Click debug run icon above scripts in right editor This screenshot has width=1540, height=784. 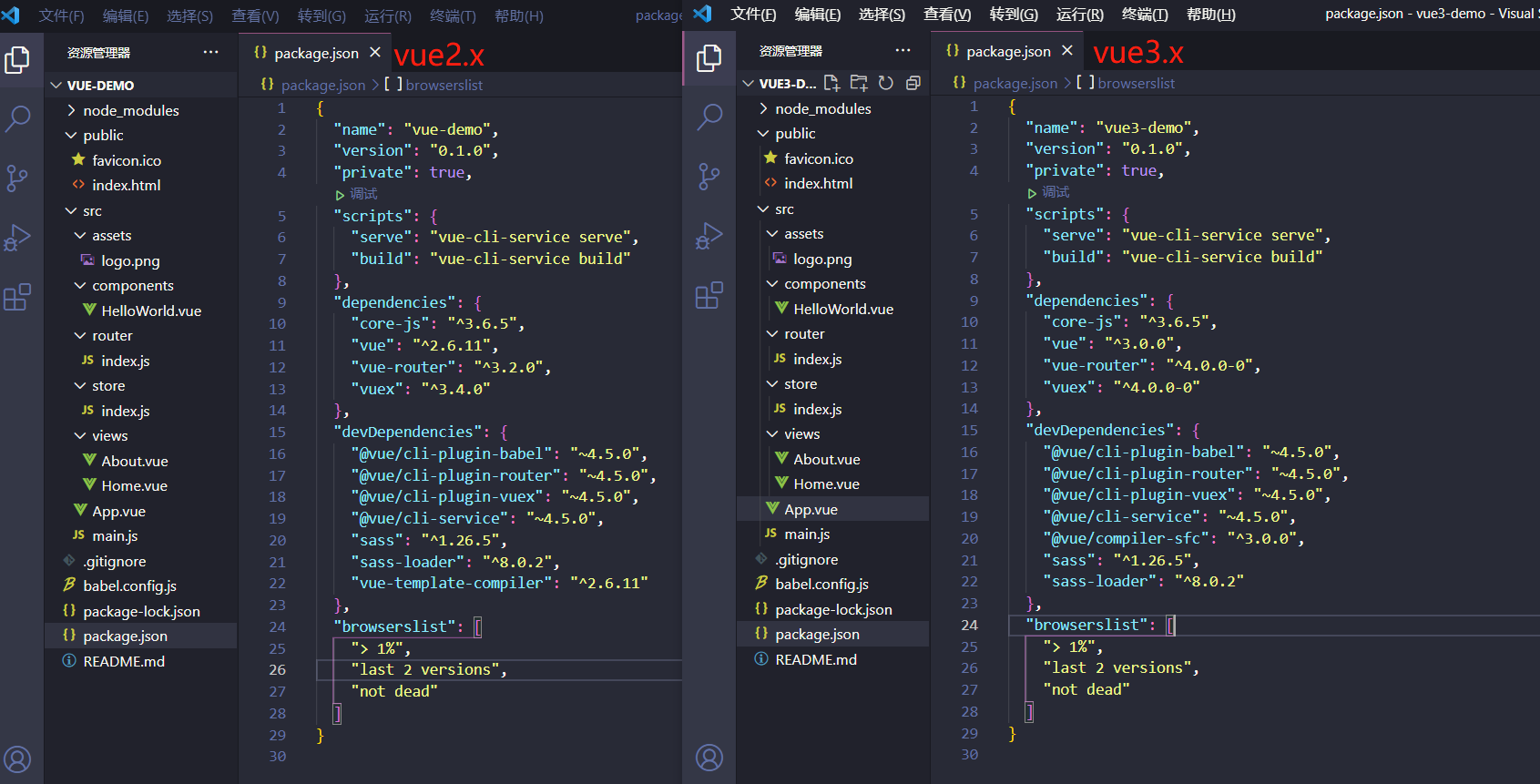coord(1032,193)
